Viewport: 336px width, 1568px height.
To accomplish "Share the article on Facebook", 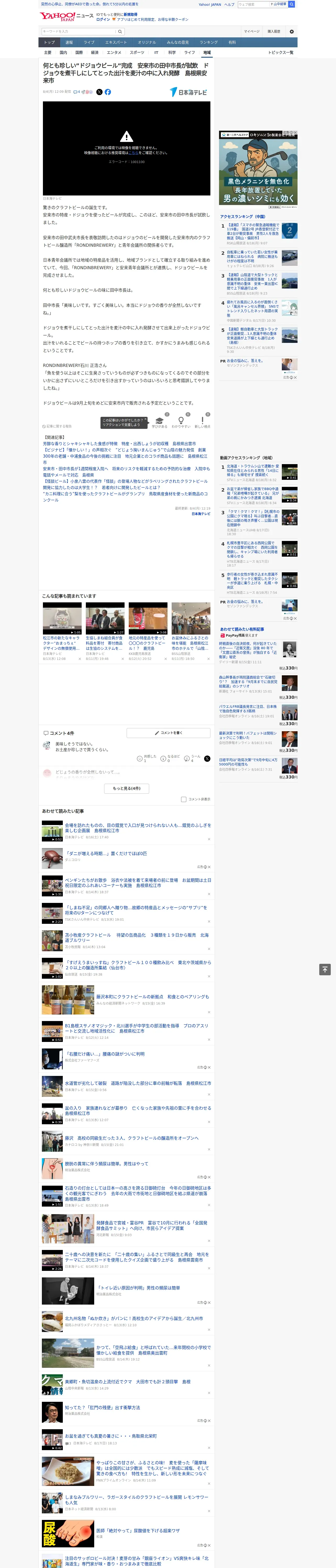I will pyautogui.click(x=108, y=92).
